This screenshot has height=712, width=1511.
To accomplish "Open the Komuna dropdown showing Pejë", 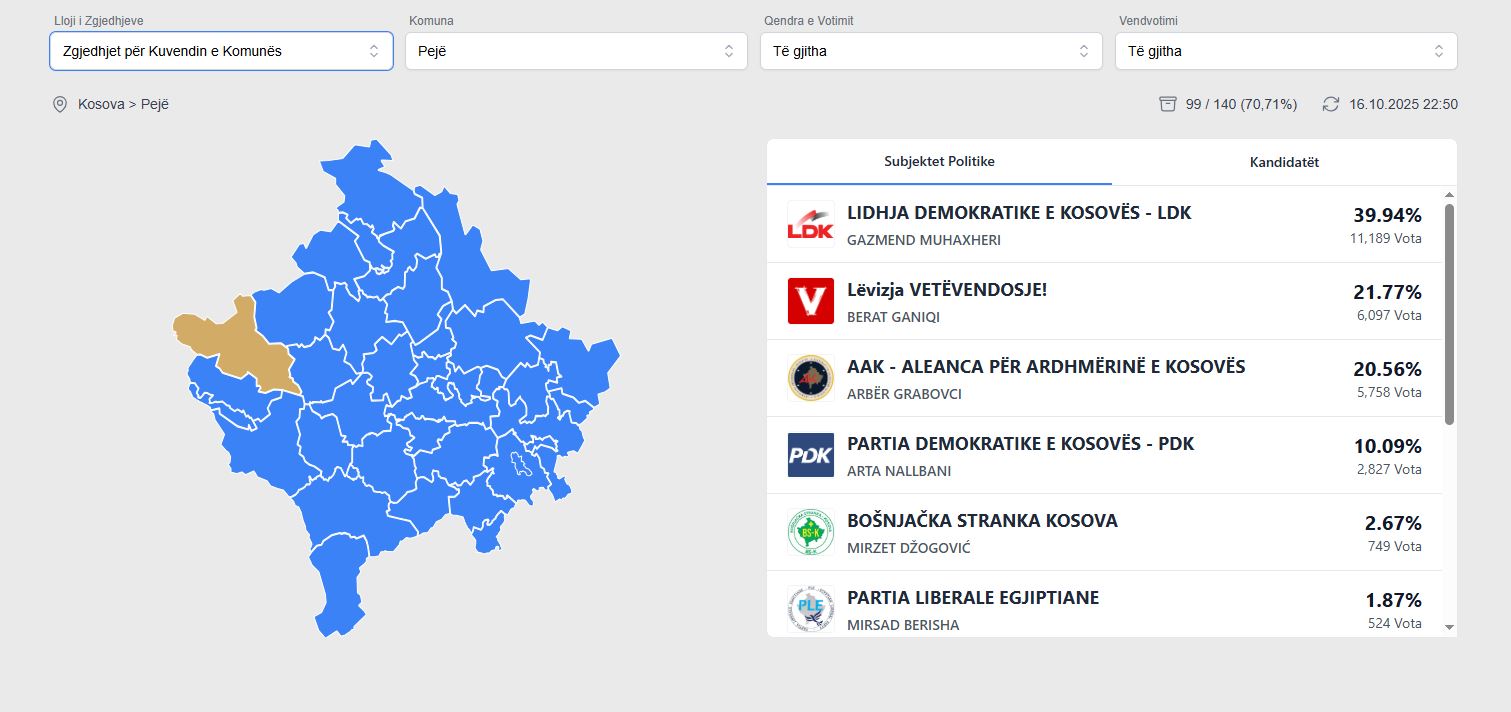I will click(x=576, y=51).
